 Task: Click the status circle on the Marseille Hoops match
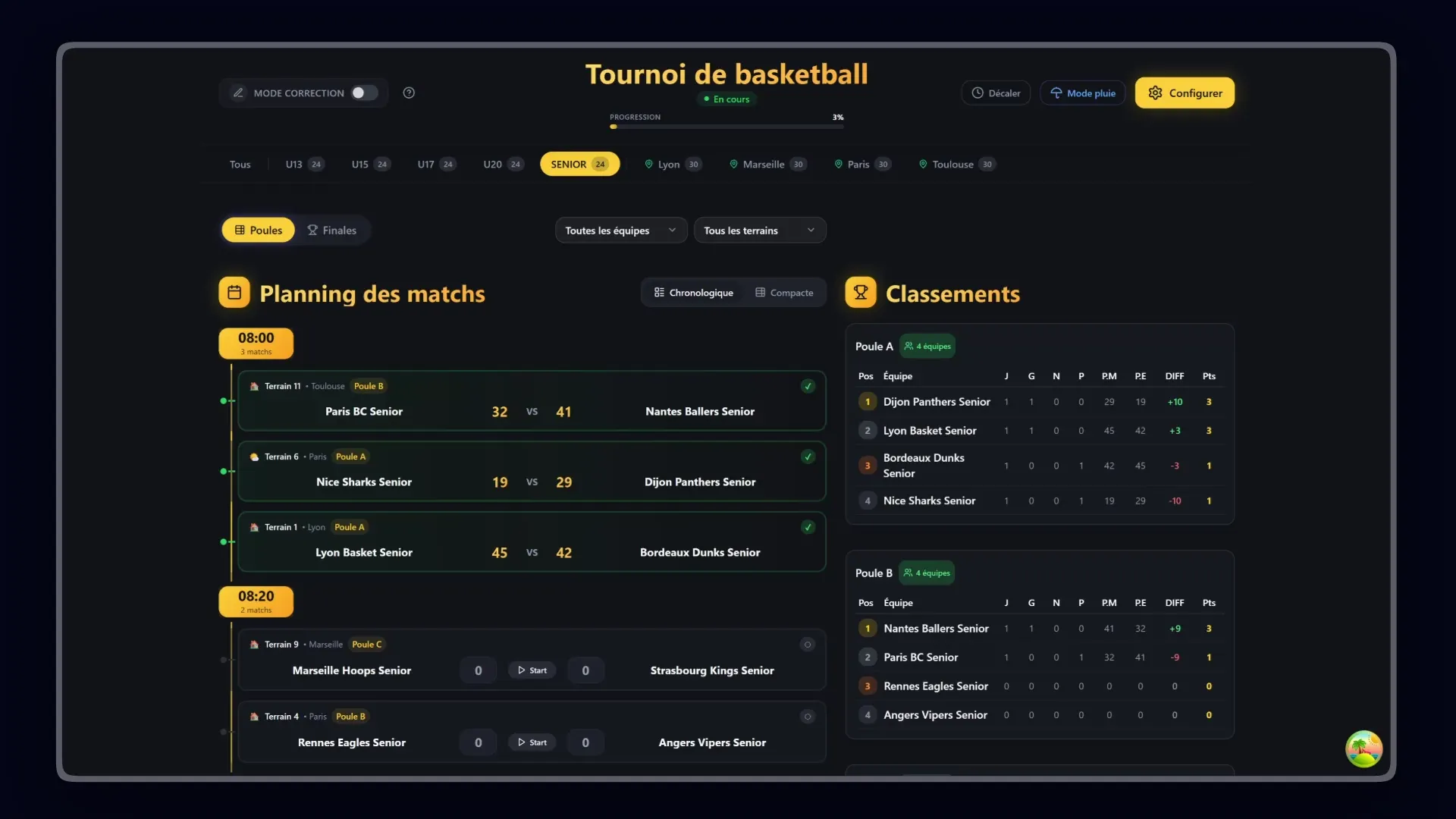coord(808,645)
